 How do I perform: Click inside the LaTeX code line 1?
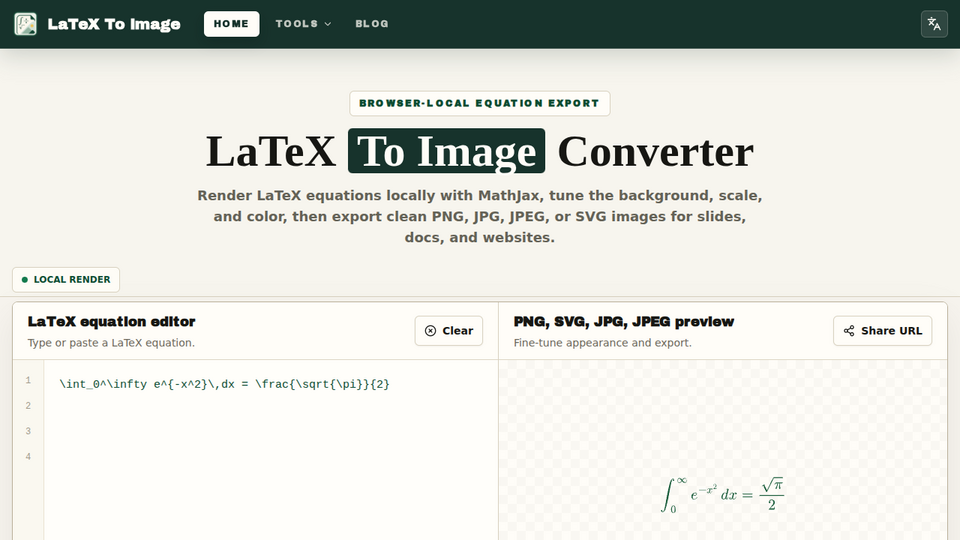tap(224, 384)
